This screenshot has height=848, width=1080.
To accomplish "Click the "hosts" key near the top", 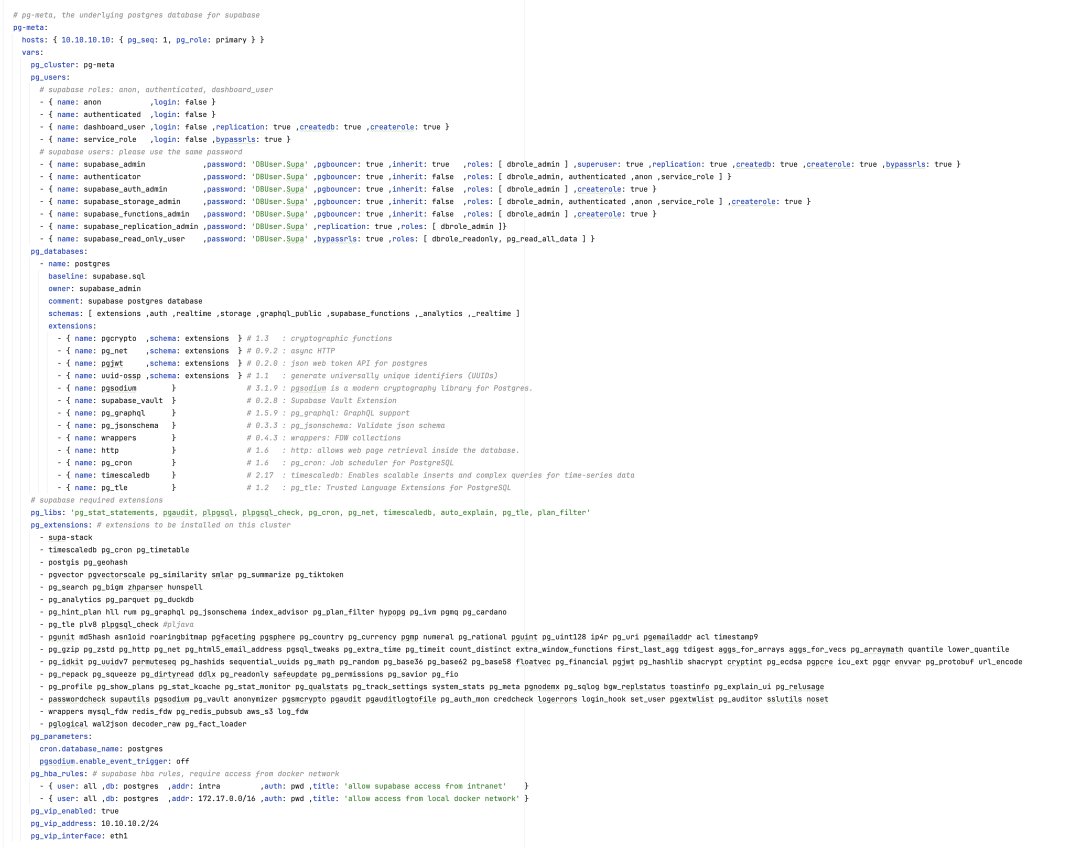I will (32, 40).
